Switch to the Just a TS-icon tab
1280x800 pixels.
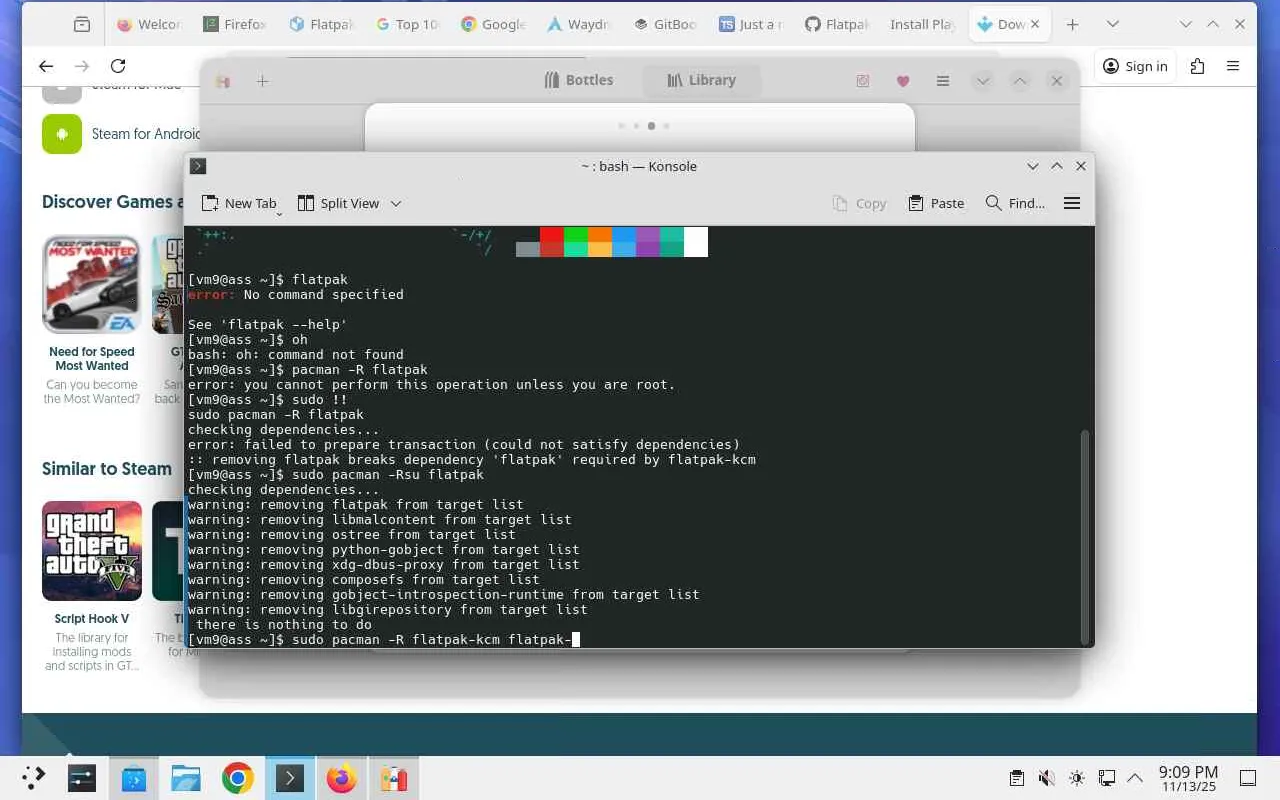coord(751,25)
